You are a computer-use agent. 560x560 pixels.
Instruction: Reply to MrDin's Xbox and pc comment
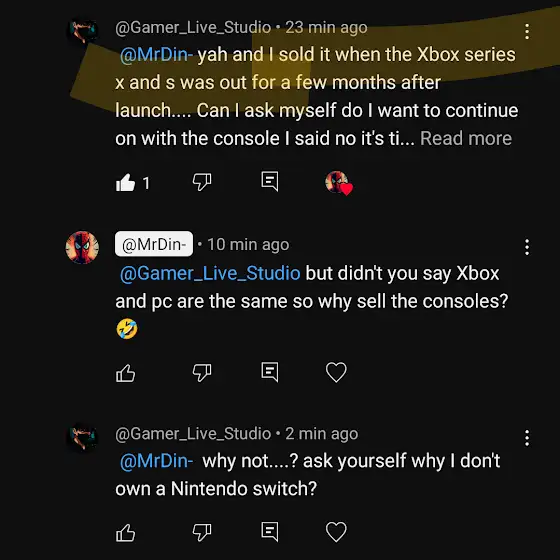tap(270, 372)
